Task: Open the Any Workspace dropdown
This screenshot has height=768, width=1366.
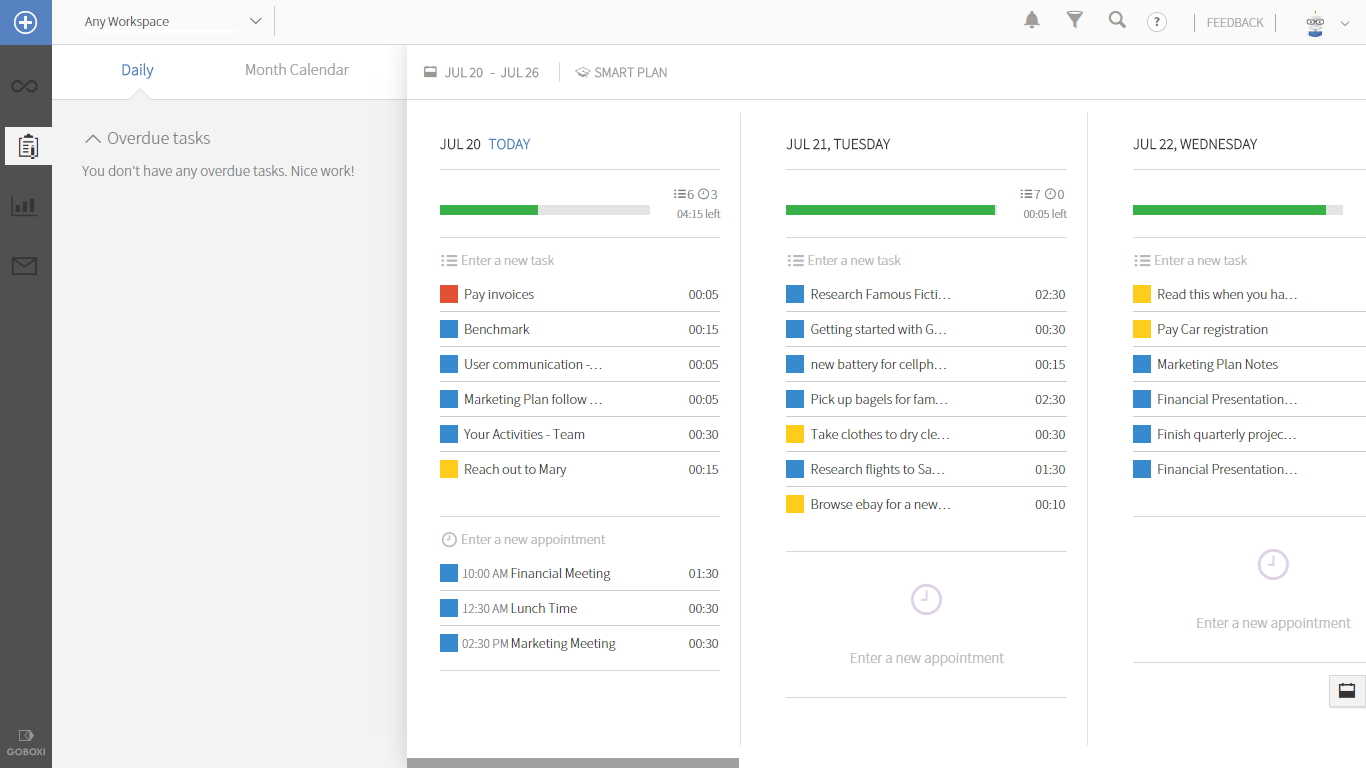Action: 173,22
